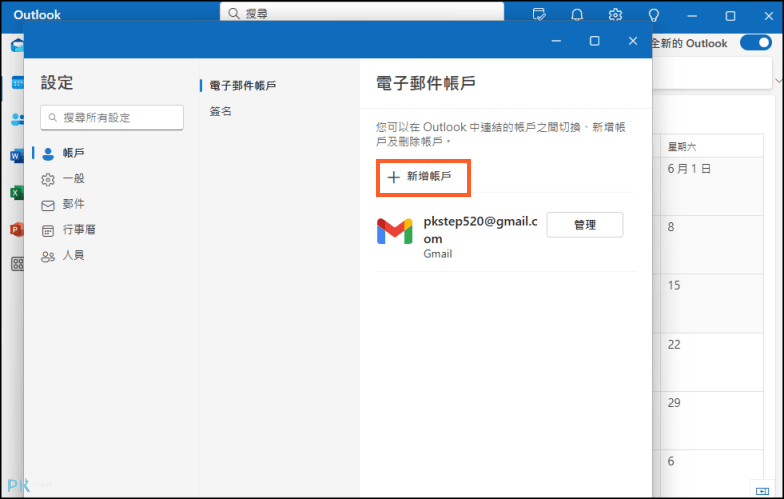The image size is (784, 499).
Task: Click the gear icon beside 一般
Action: [48, 180]
